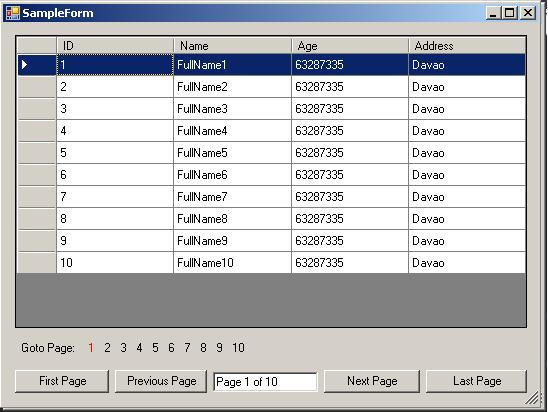Screen dimensions: 548x412
Task: Open page 5 from the Goto Page list
Action: [155, 348]
